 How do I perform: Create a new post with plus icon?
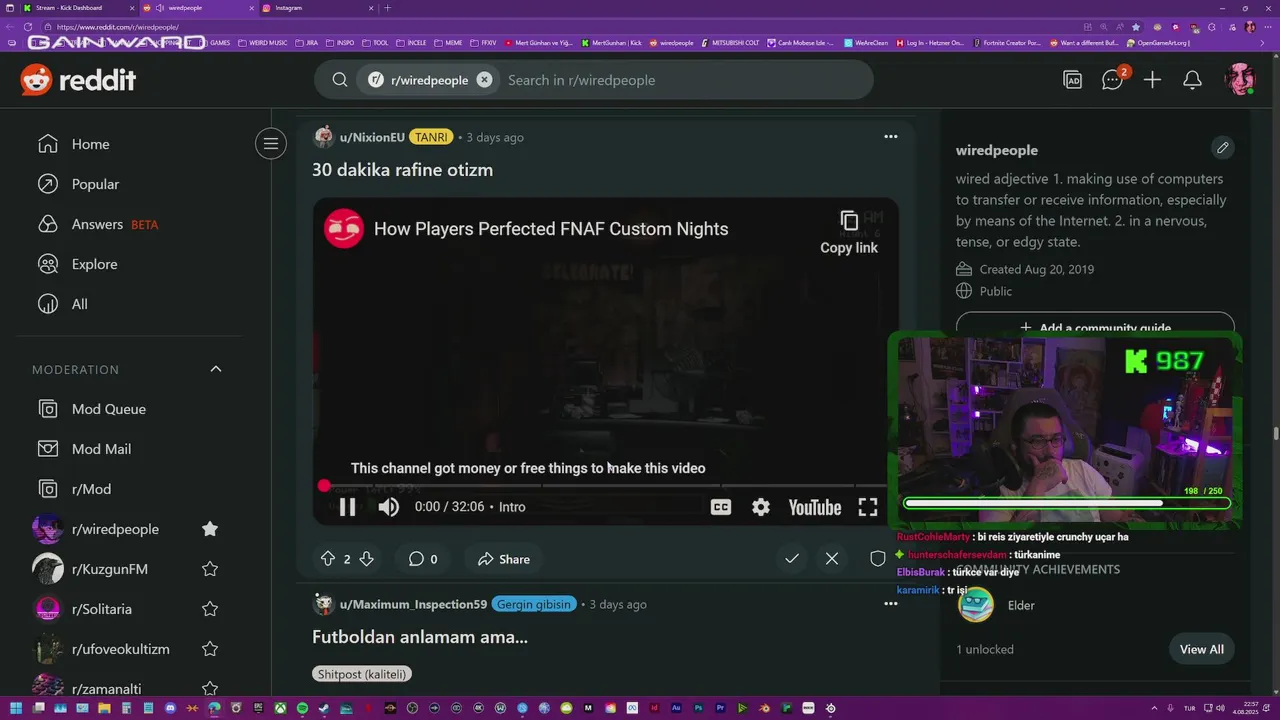tap(1152, 80)
